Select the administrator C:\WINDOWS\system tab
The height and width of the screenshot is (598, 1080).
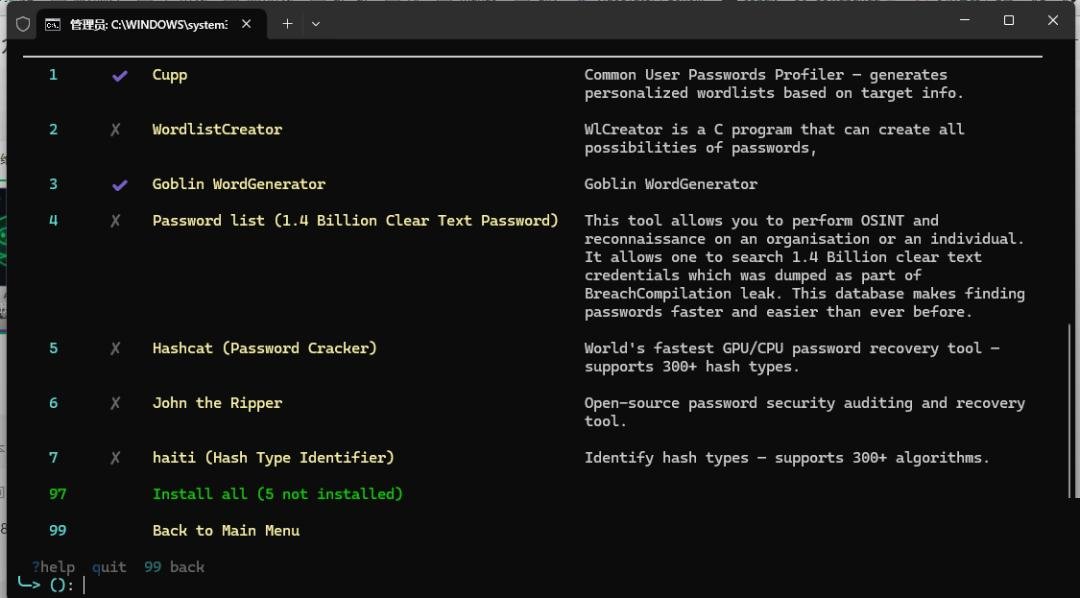pos(152,25)
